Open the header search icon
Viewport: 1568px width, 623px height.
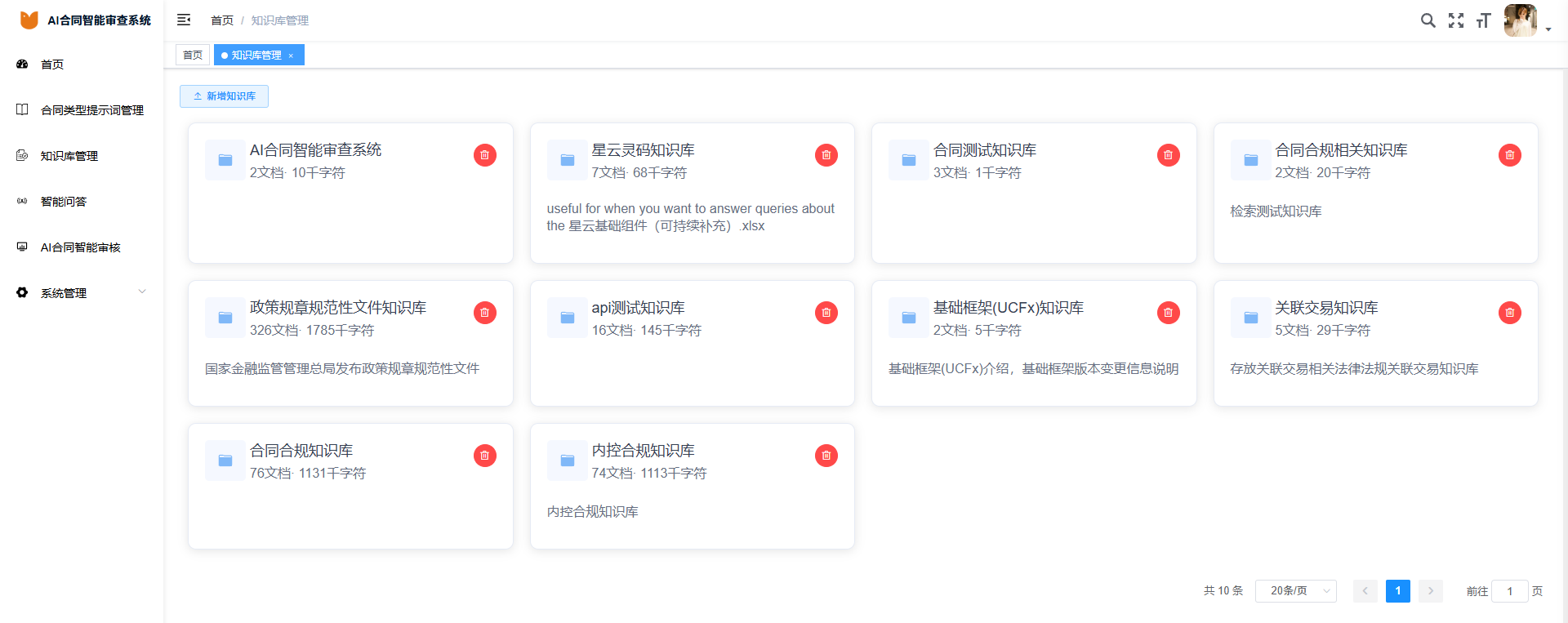[1428, 20]
